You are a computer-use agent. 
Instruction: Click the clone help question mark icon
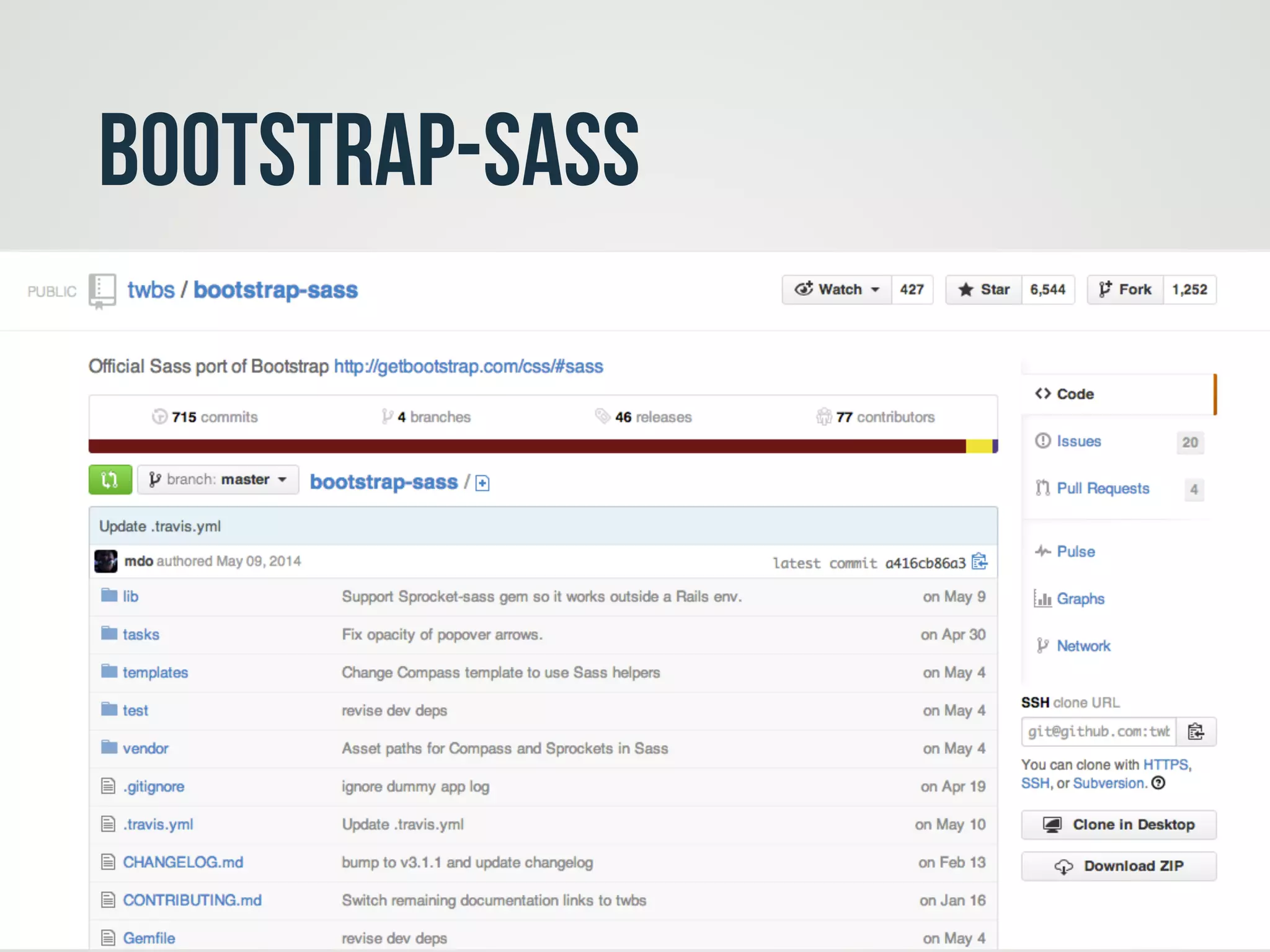[1158, 783]
